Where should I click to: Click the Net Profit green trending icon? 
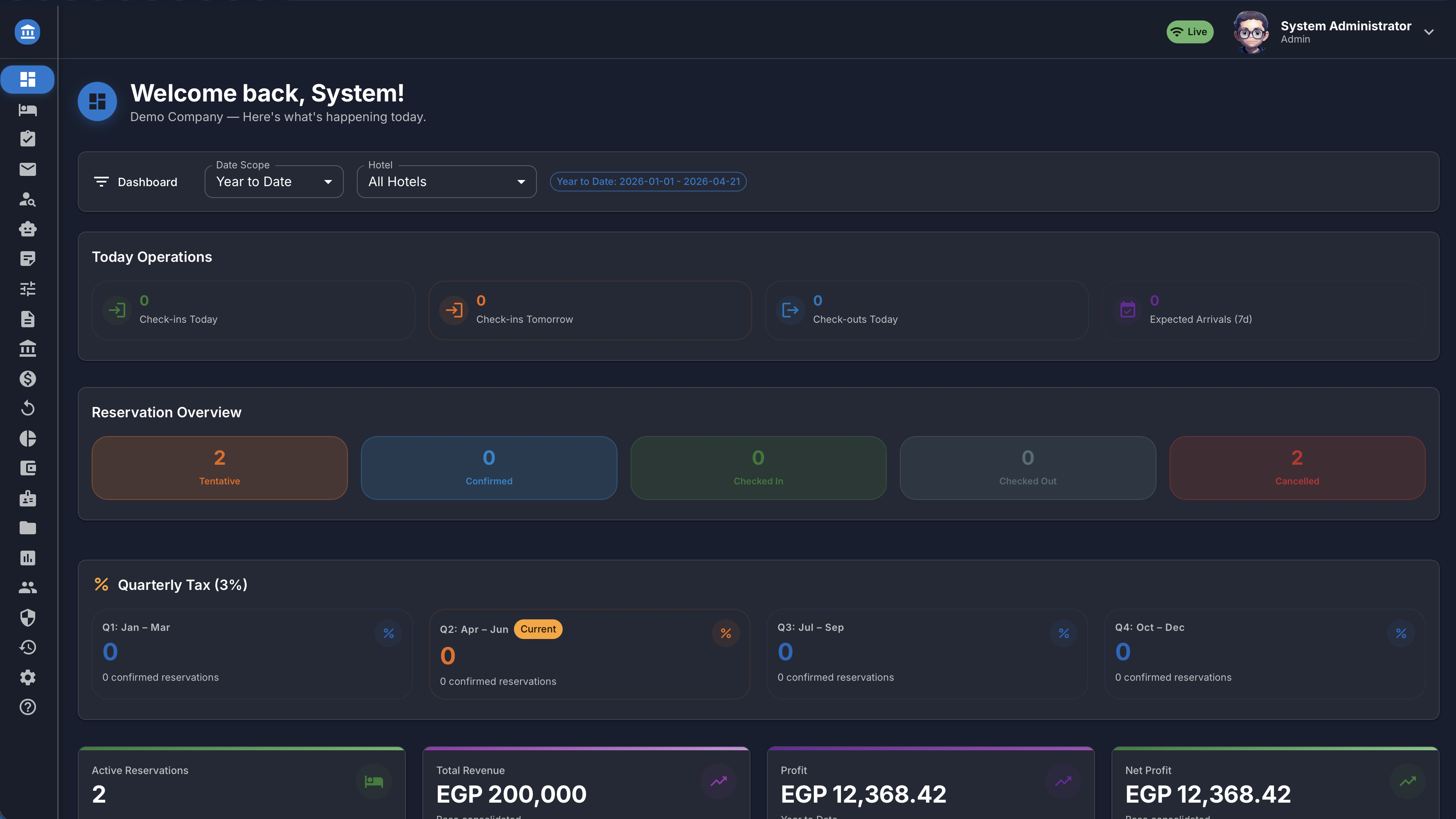tap(1407, 782)
